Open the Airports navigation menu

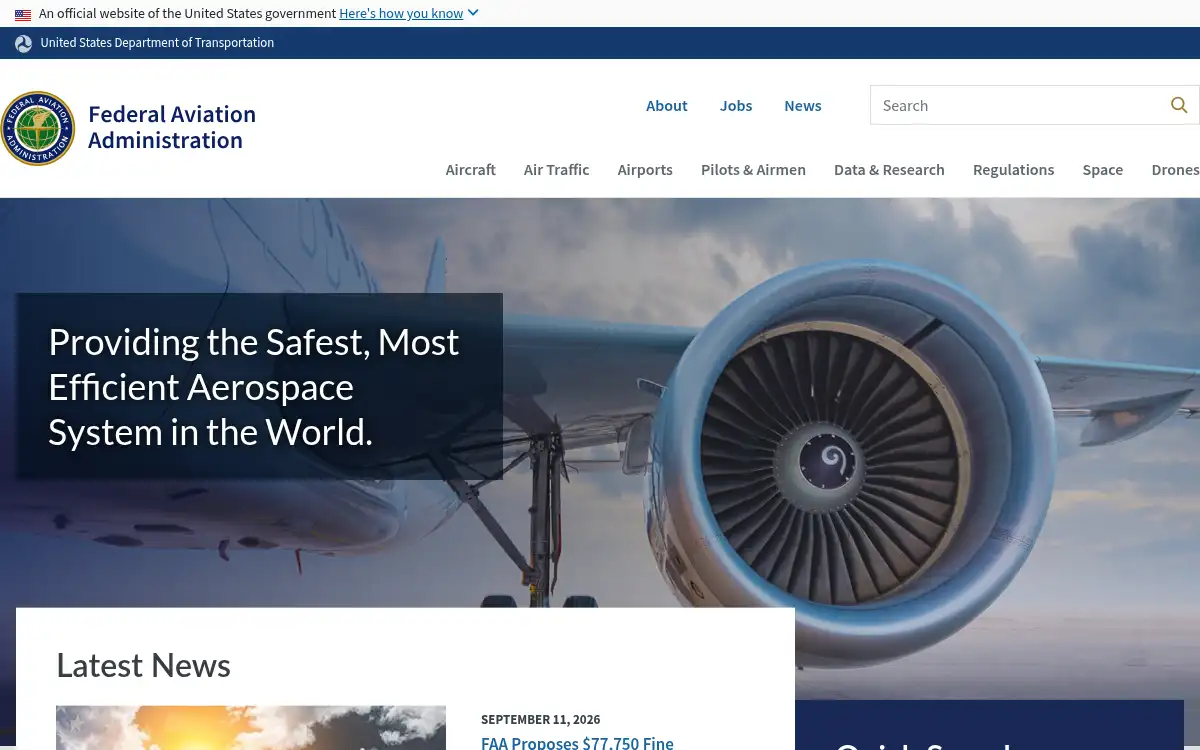tap(645, 170)
